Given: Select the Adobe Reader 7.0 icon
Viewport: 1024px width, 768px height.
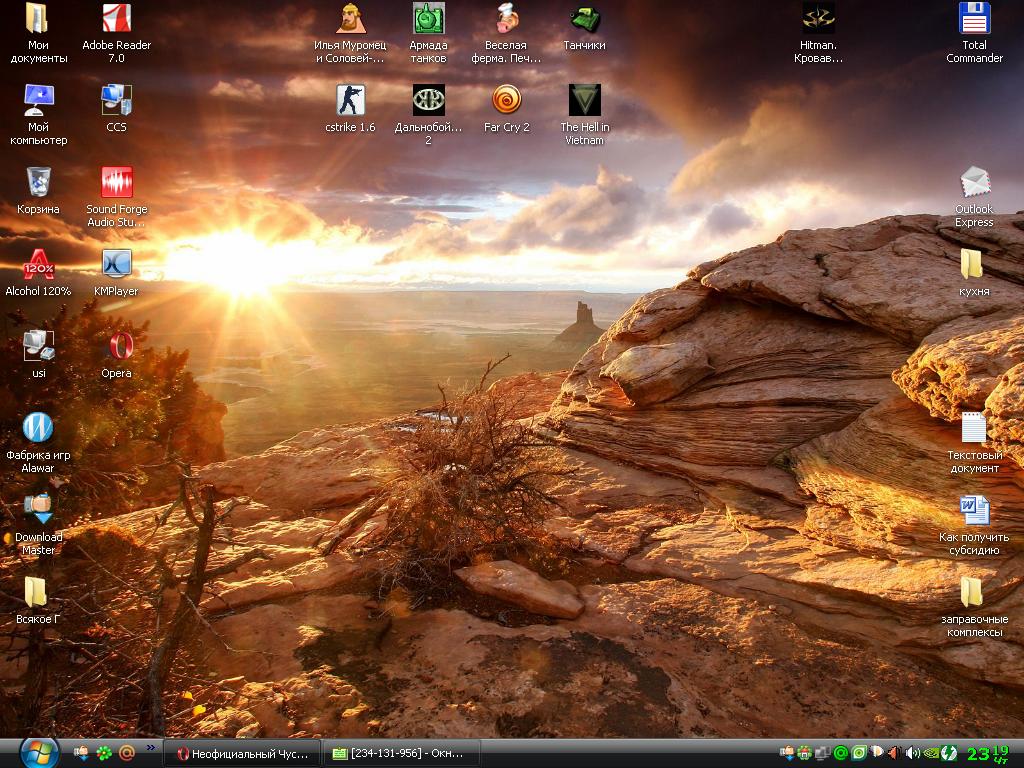Looking at the screenshot, I should (117, 19).
